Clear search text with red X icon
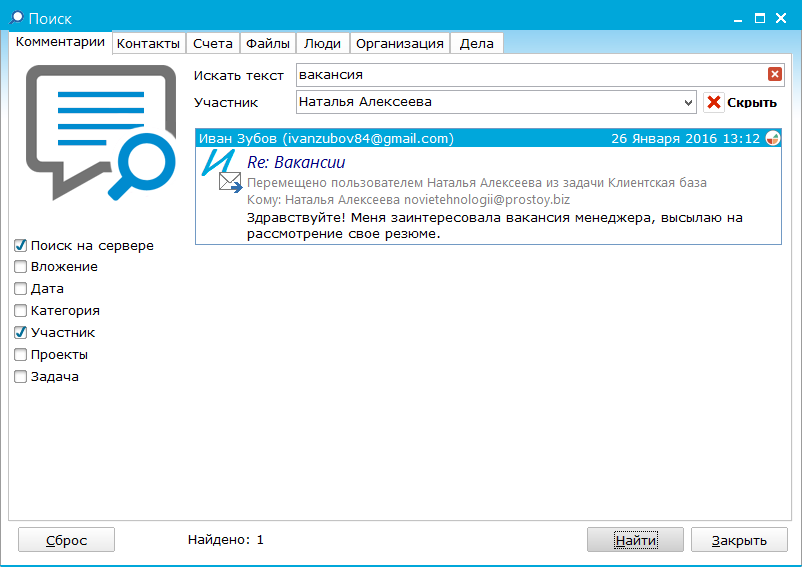 tap(775, 74)
